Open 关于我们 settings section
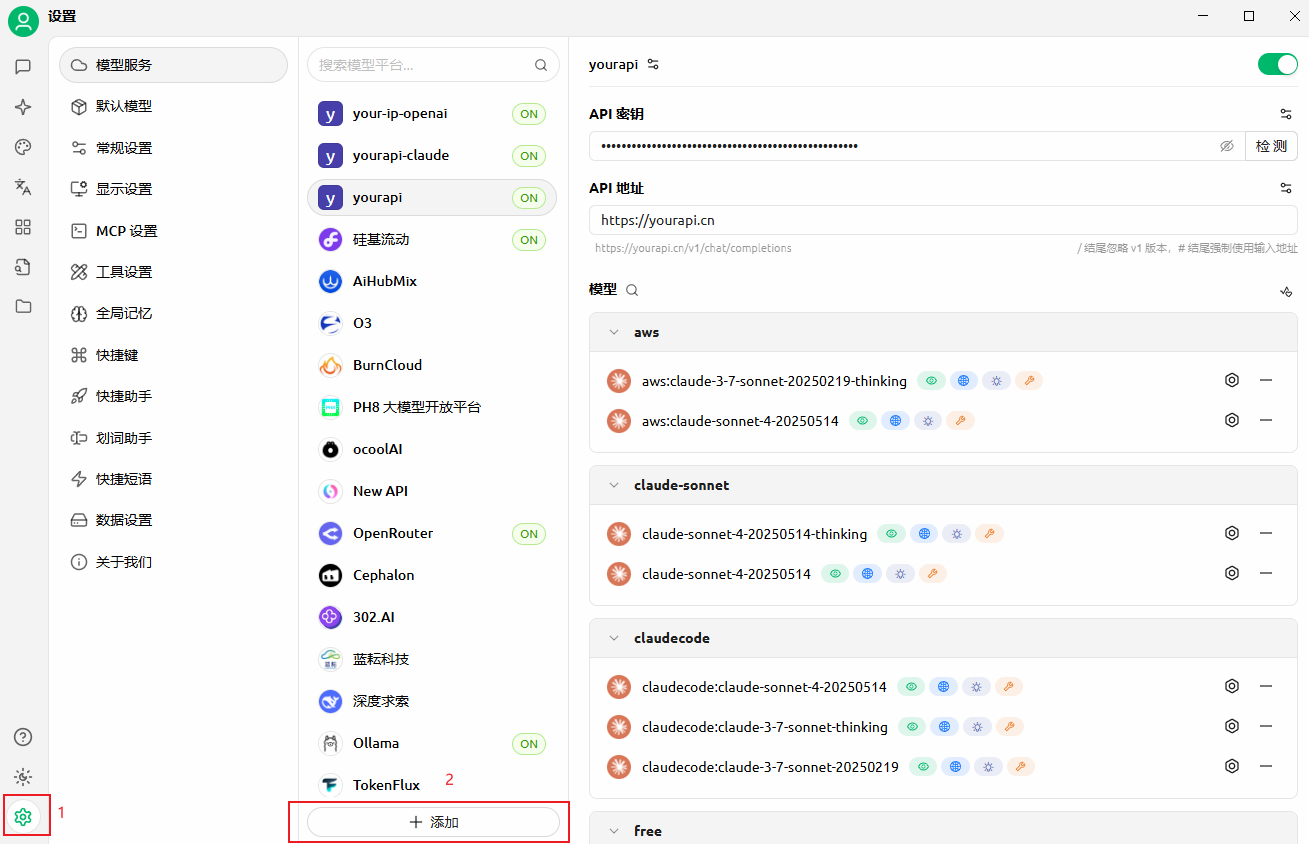The image size is (1309, 844). coord(173,562)
